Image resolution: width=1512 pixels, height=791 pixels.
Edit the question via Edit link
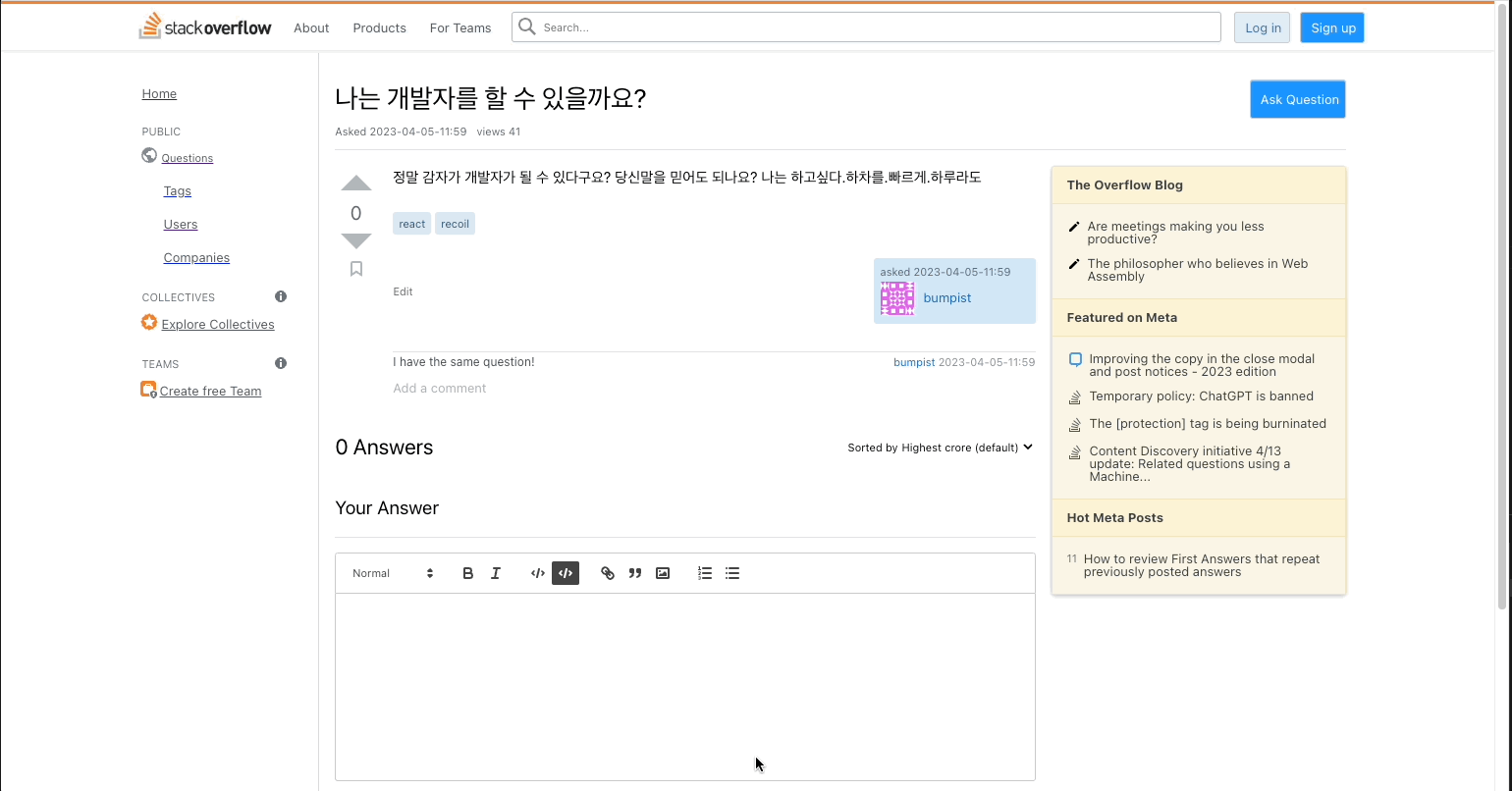(403, 291)
